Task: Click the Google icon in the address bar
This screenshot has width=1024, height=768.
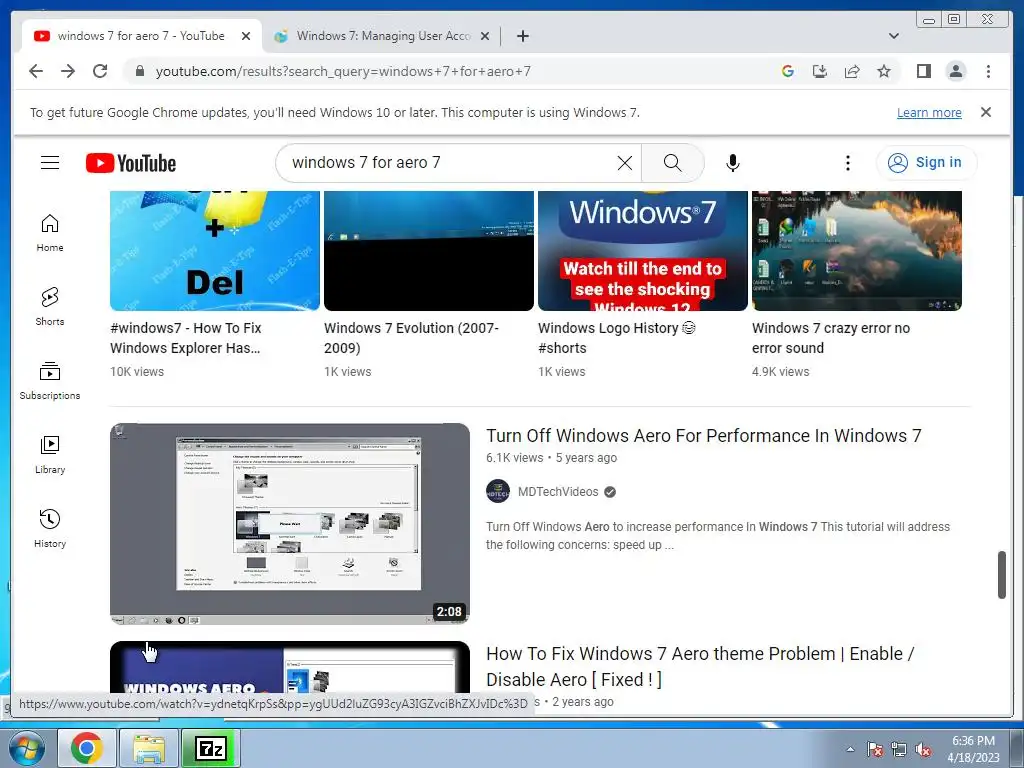Action: [788, 71]
